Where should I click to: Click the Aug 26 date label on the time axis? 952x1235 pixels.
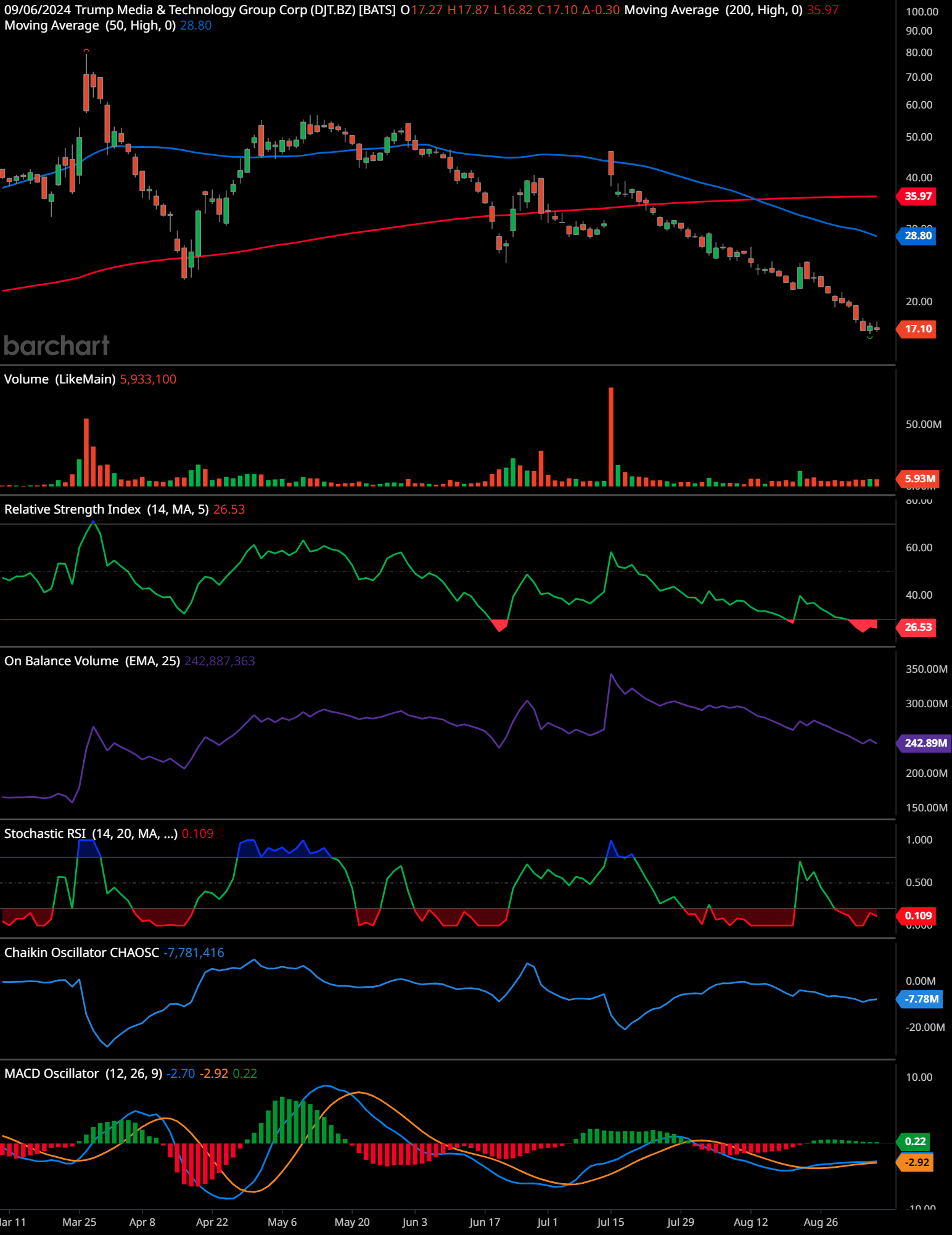821,1222
